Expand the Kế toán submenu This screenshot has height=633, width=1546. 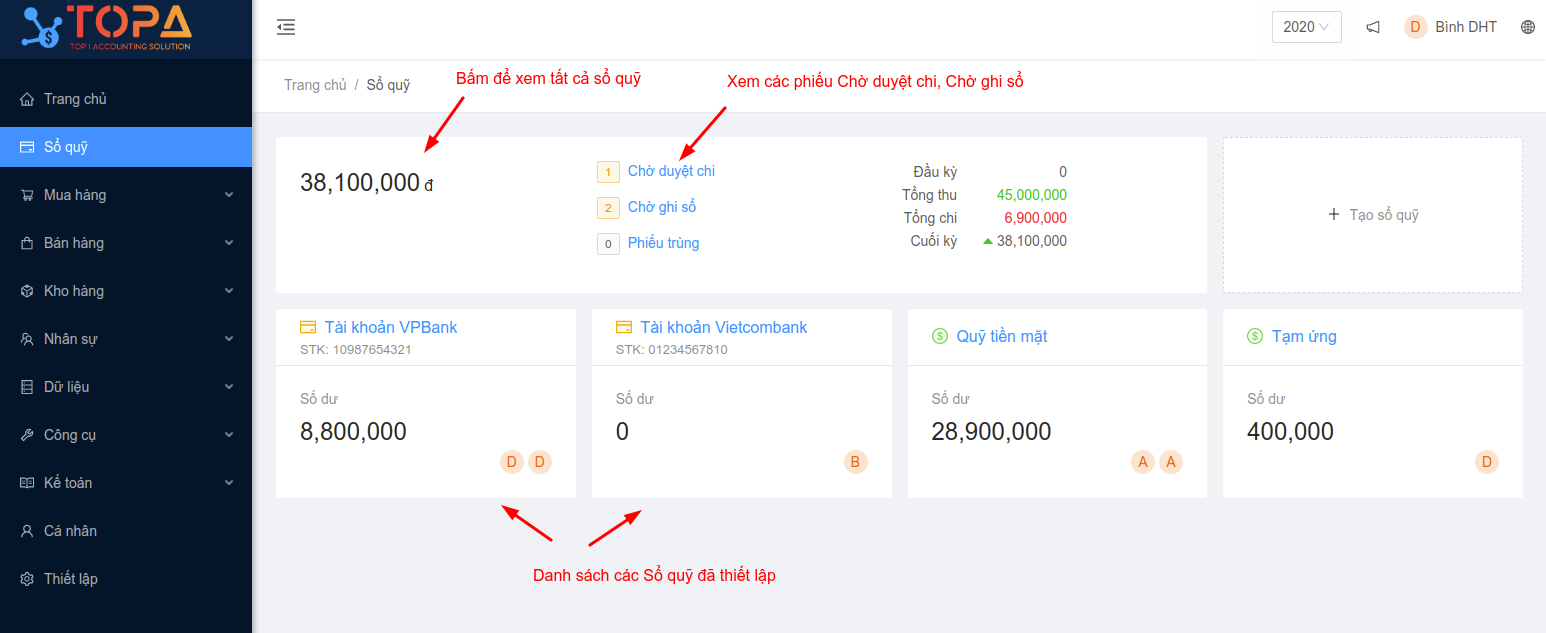point(125,483)
